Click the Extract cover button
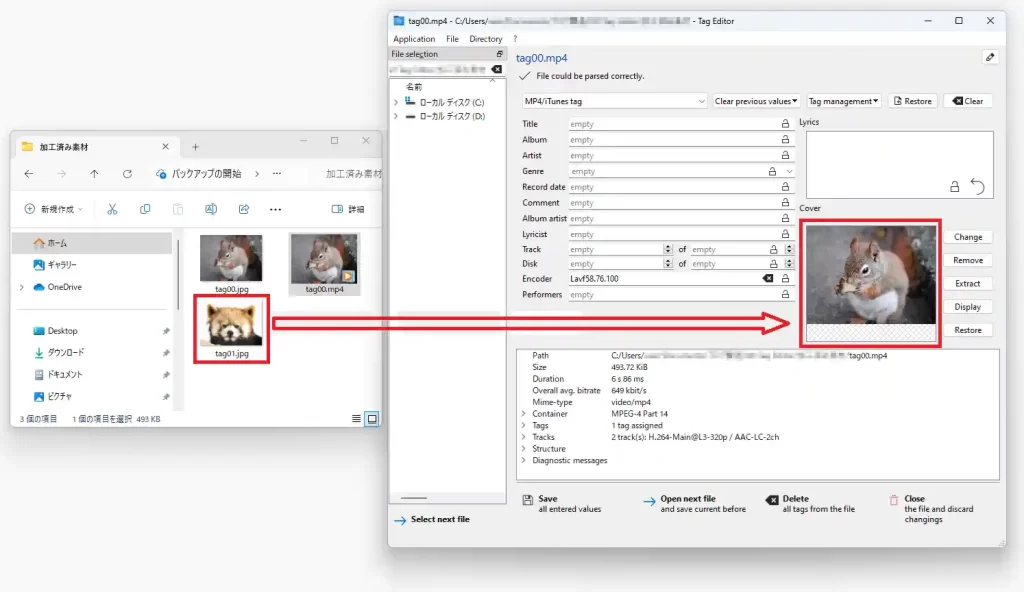The height and width of the screenshot is (592, 1024). (x=967, y=284)
